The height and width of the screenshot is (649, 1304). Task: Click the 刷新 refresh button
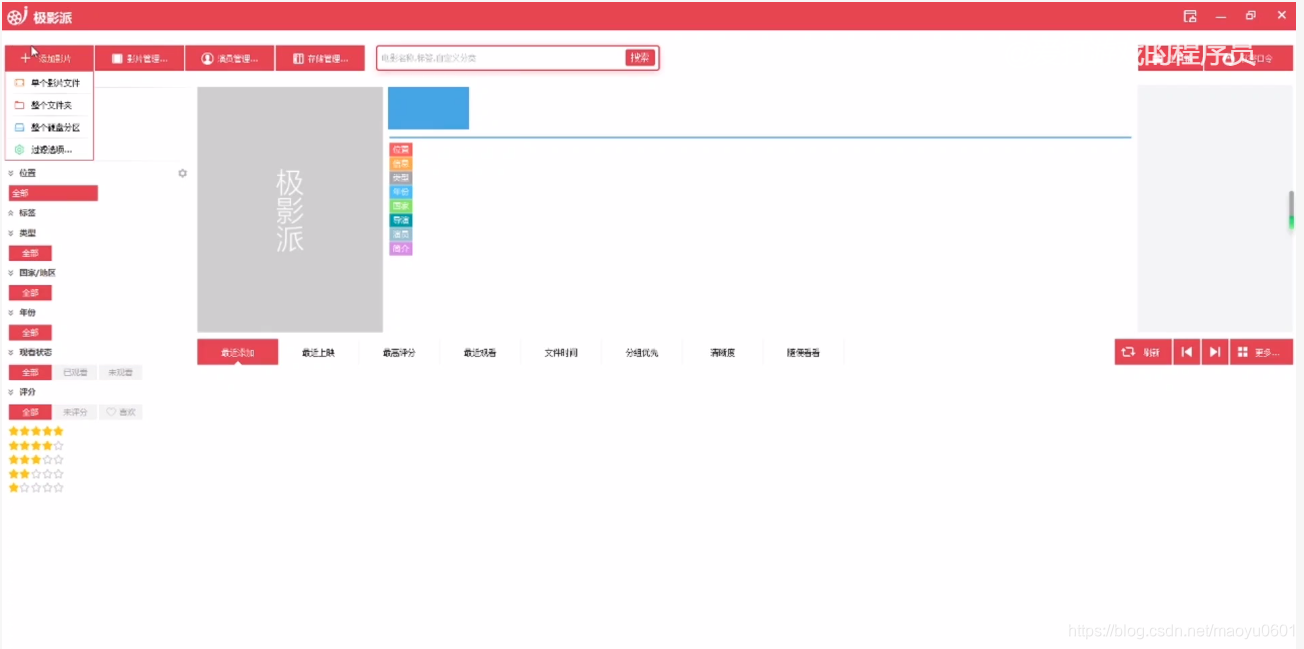[x=1143, y=352]
